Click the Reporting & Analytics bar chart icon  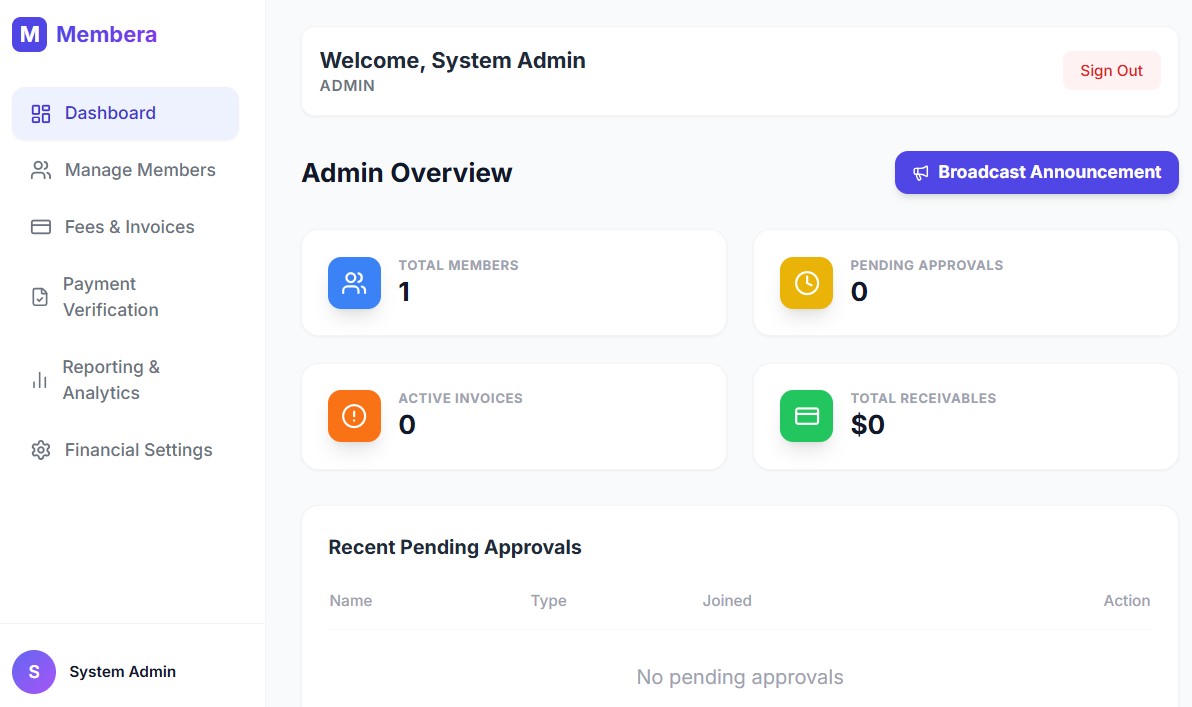click(40, 380)
